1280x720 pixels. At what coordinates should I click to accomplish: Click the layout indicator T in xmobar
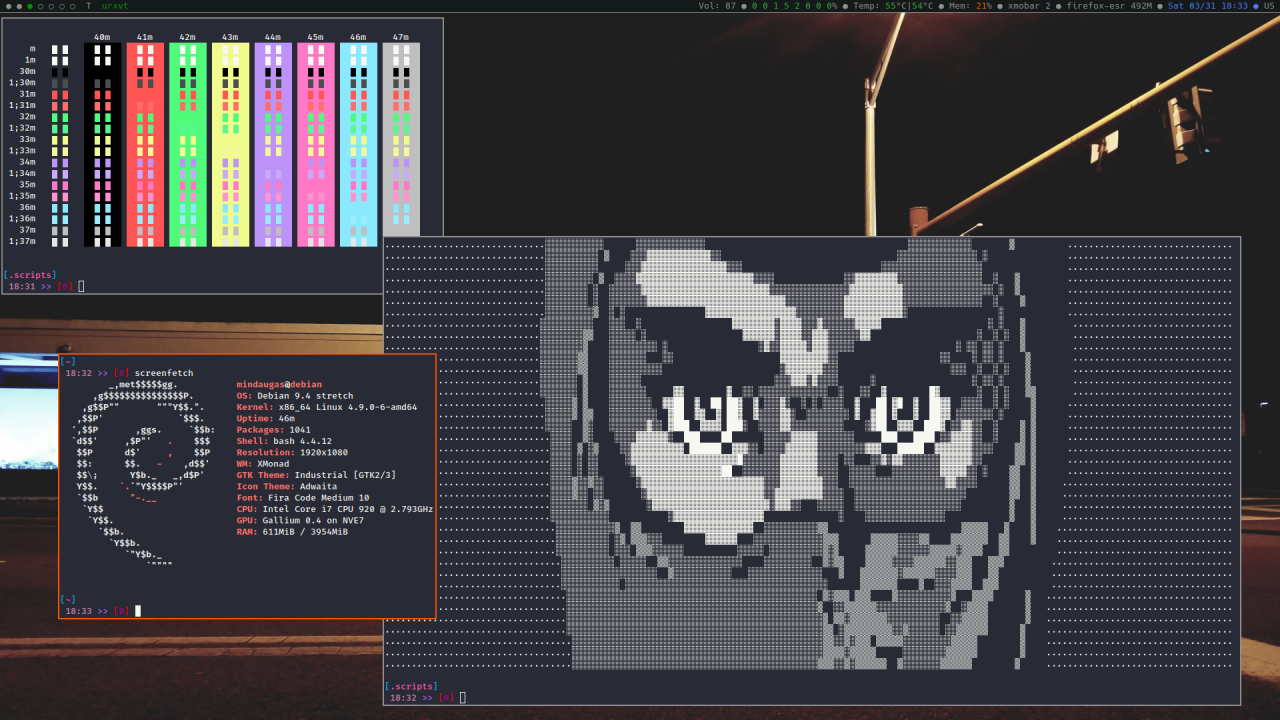(89, 6)
